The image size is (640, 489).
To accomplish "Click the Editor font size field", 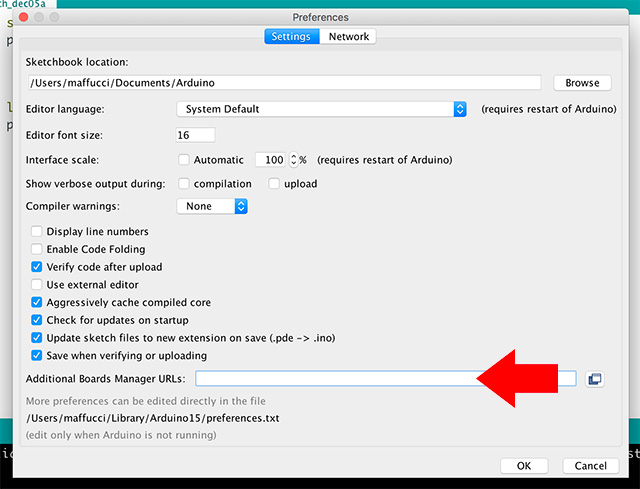I will (196, 135).
